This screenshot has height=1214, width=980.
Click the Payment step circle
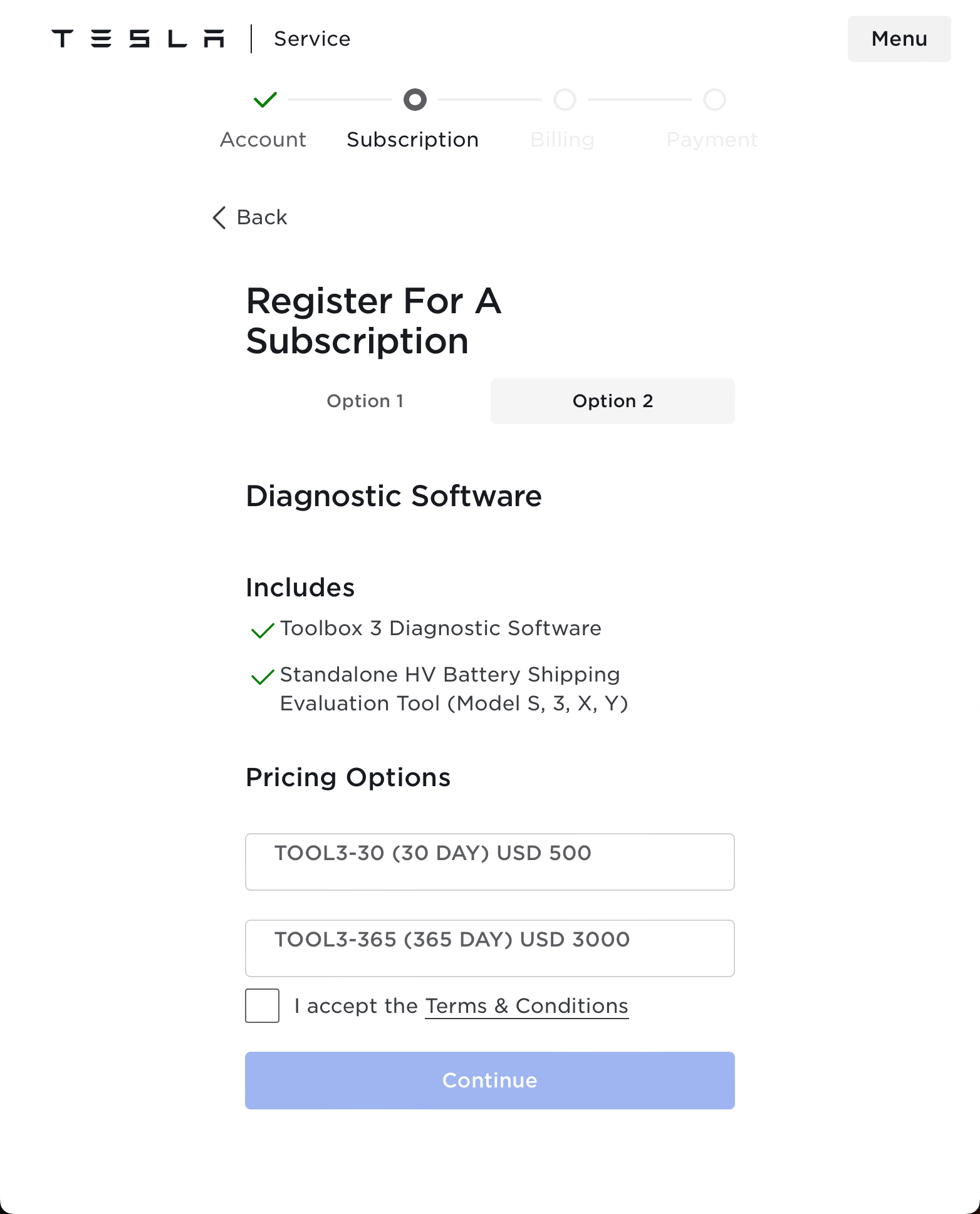coord(714,100)
